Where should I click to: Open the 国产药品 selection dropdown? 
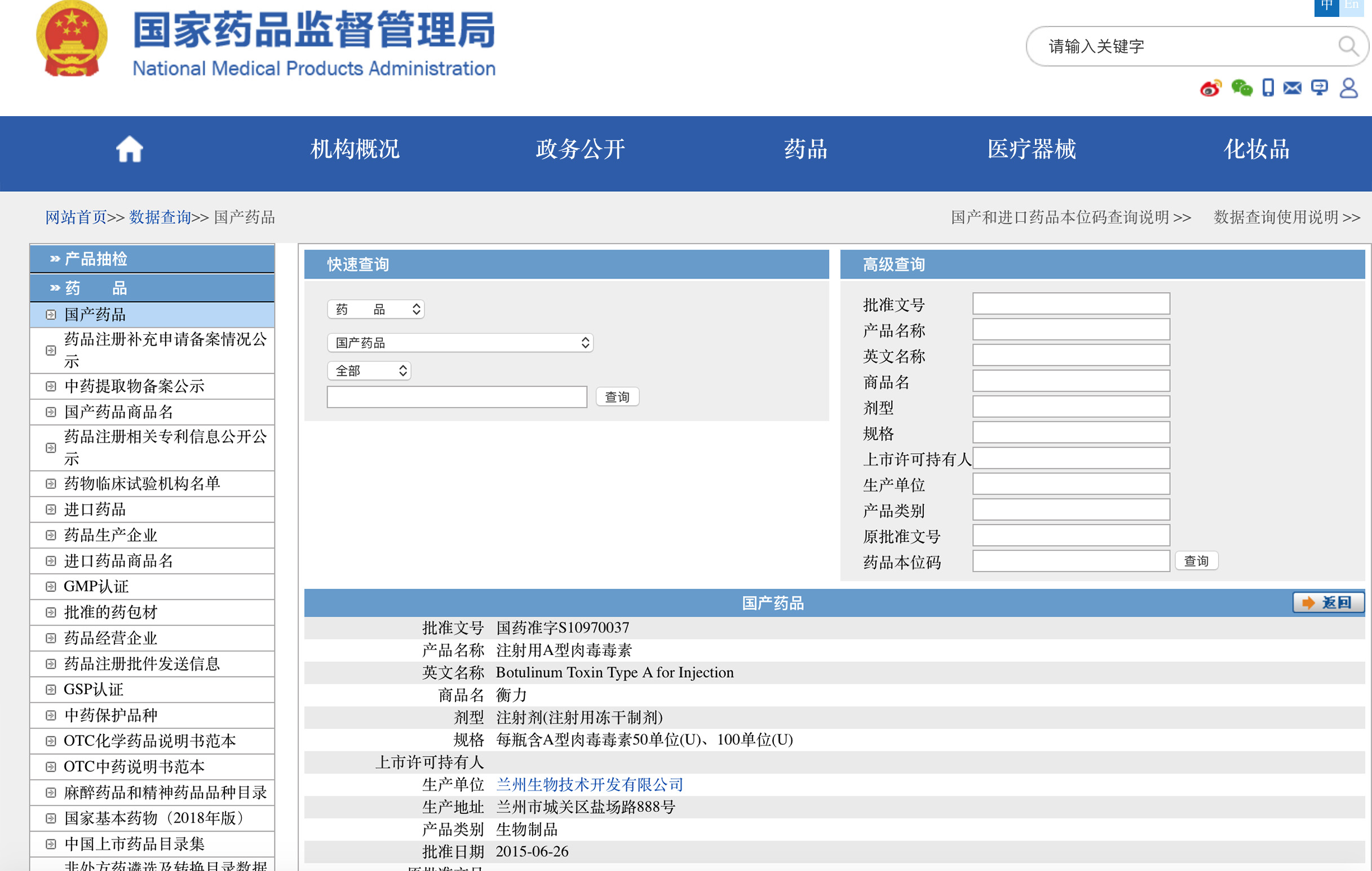tap(460, 343)
